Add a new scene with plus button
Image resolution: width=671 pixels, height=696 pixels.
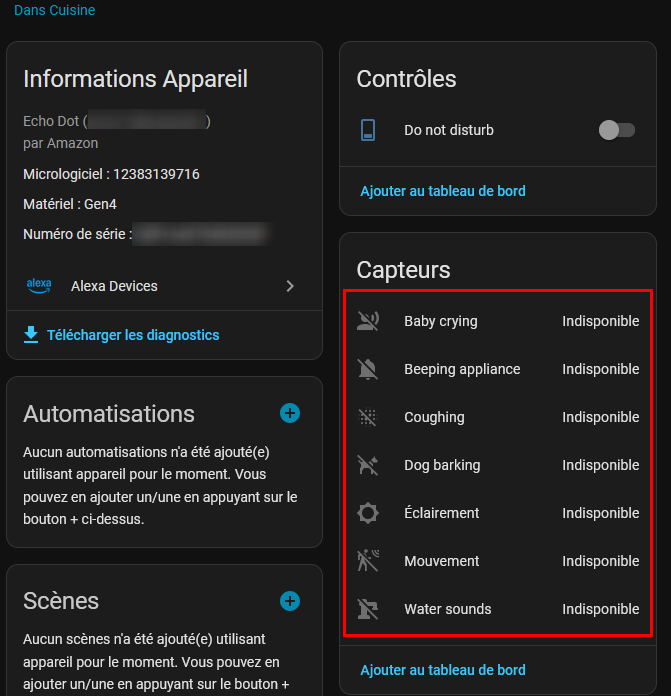point(290,600)
